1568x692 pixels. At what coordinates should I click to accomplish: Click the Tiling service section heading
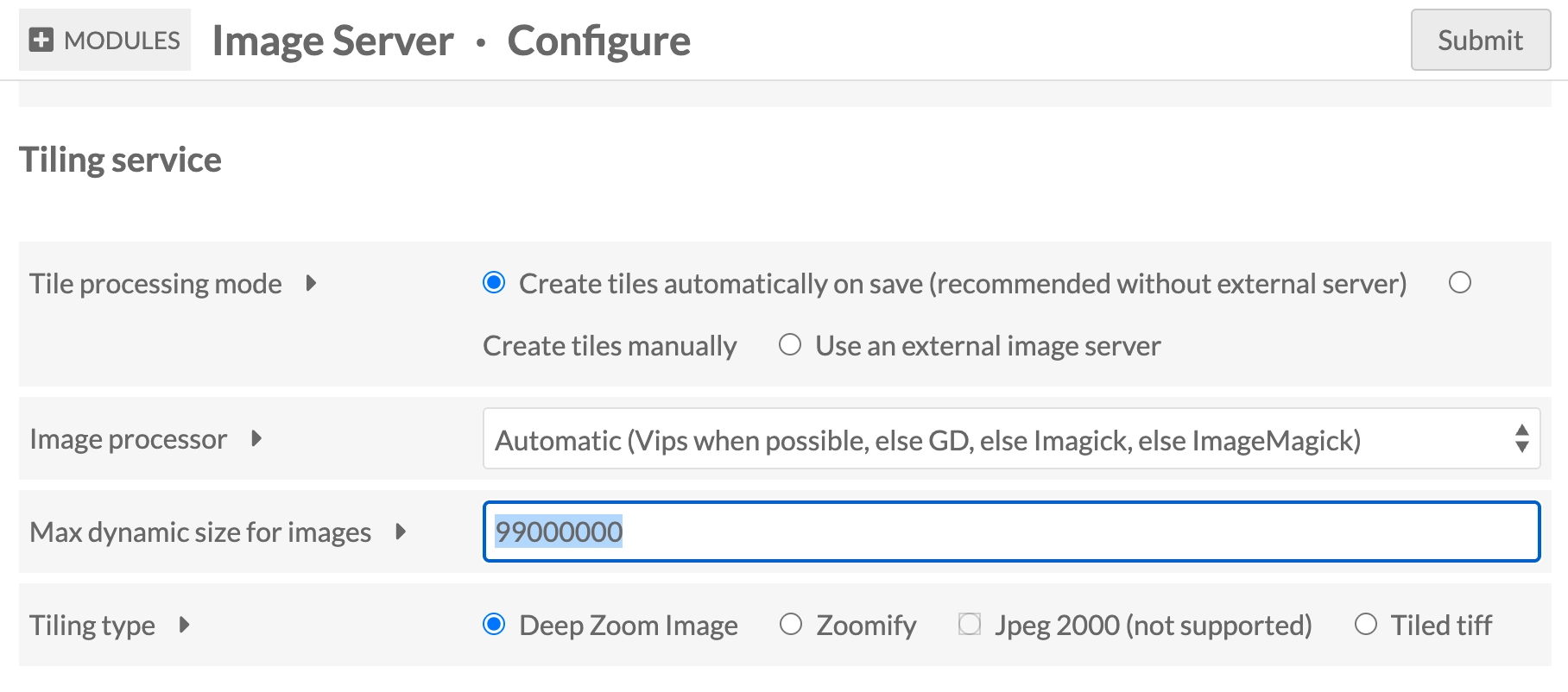pos(120,160)
